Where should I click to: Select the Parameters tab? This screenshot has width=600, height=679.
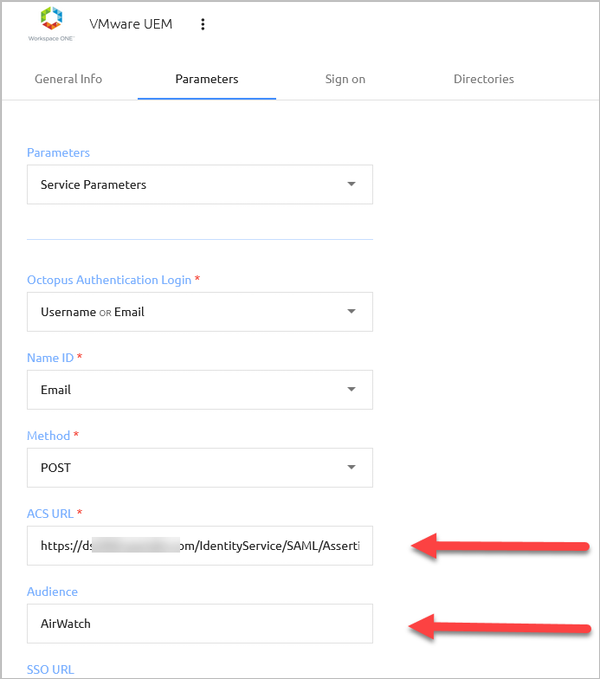(206, 79)
